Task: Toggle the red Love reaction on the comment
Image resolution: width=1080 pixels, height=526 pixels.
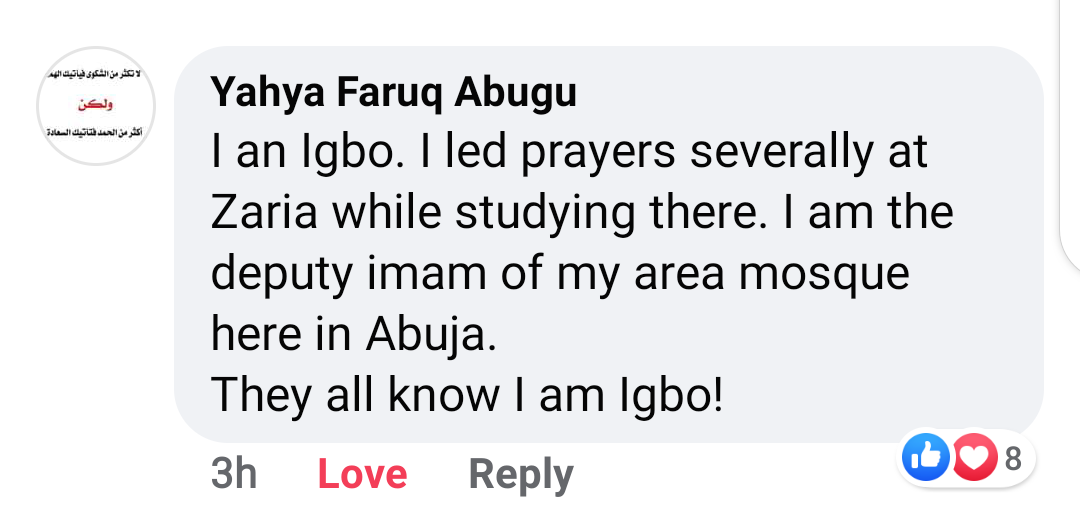Action: coord(362,474)
